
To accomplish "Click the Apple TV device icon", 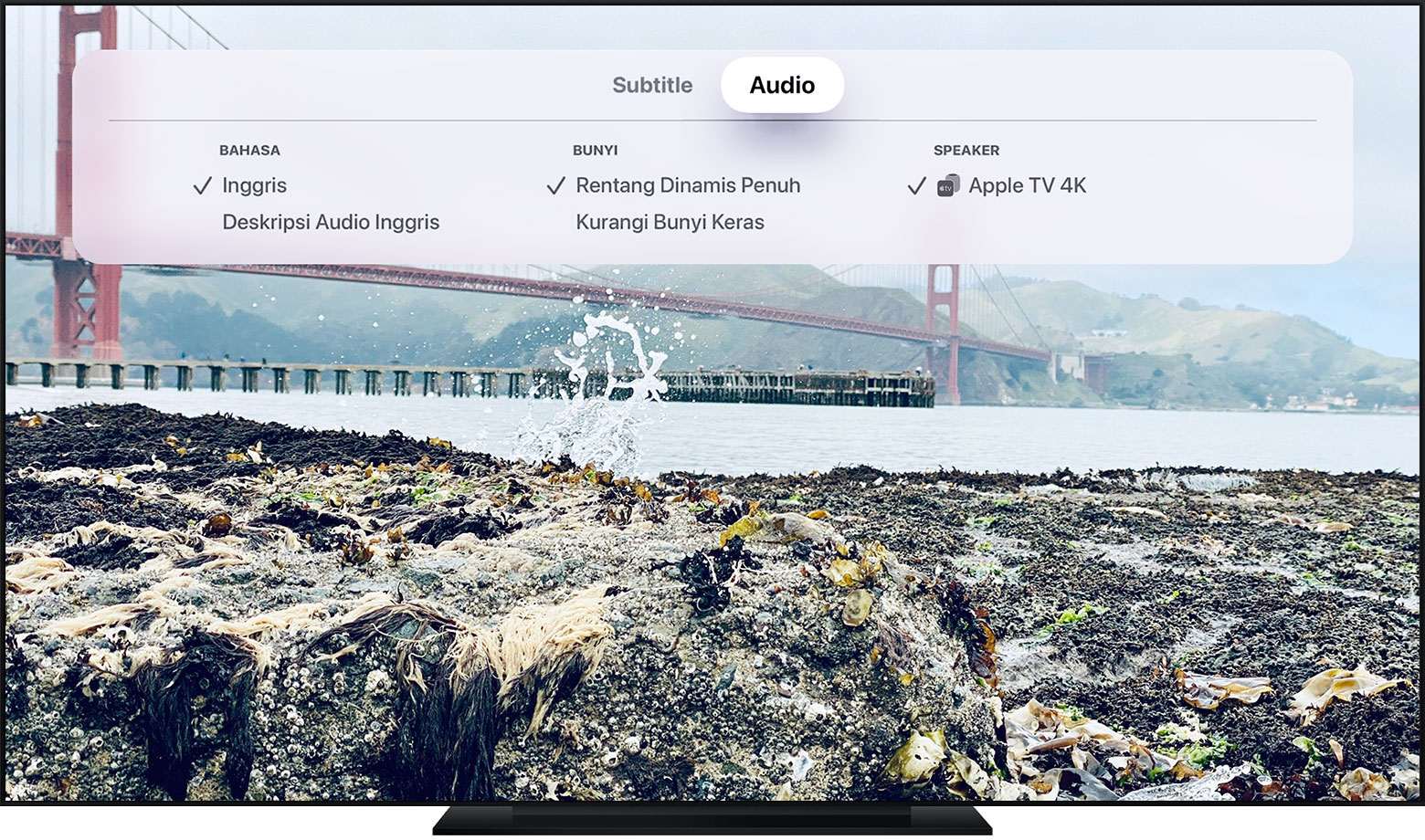I will [x=948, y=186].
